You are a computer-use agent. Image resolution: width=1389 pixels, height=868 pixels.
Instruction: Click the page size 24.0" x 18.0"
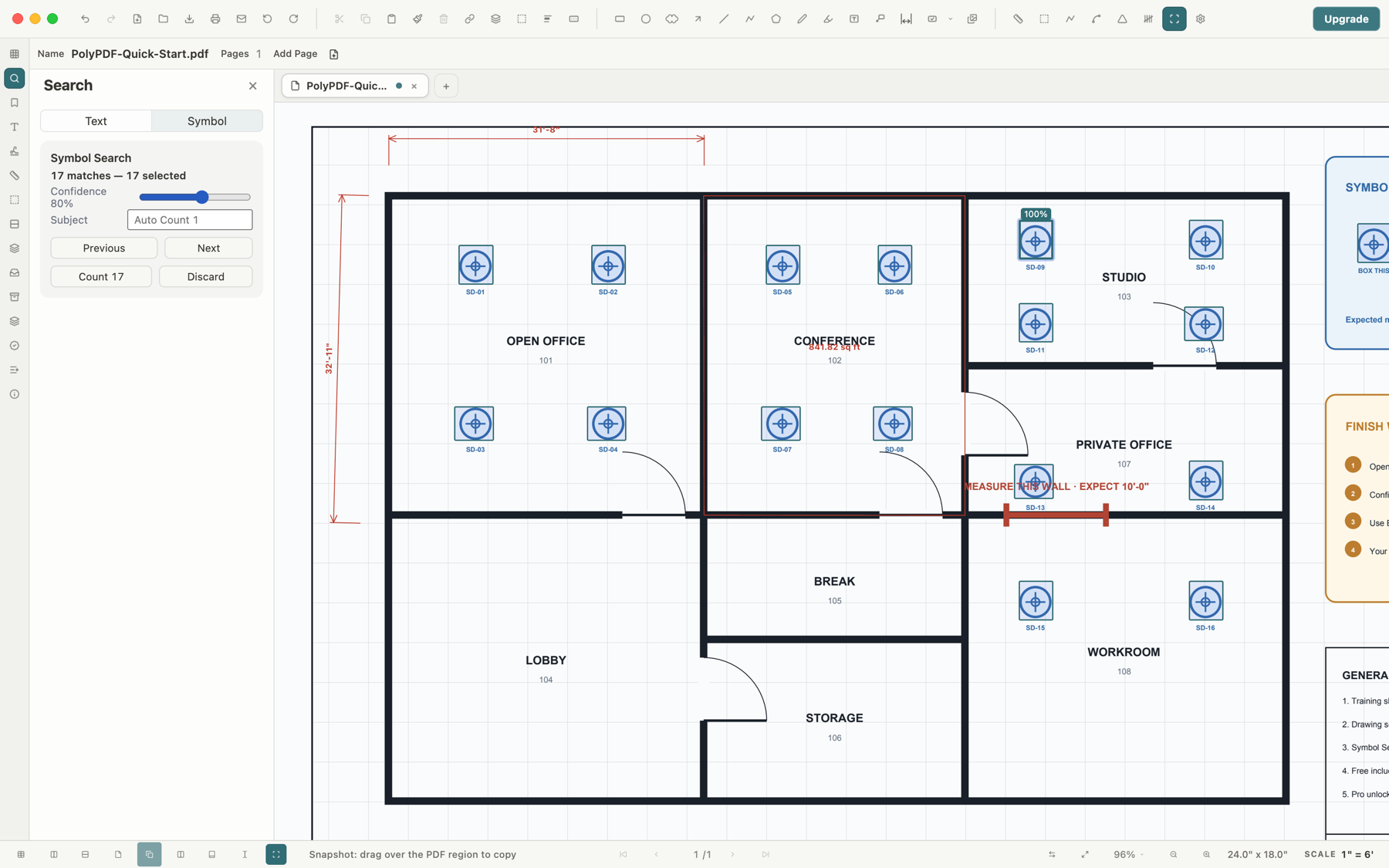tap(1257, 854)
